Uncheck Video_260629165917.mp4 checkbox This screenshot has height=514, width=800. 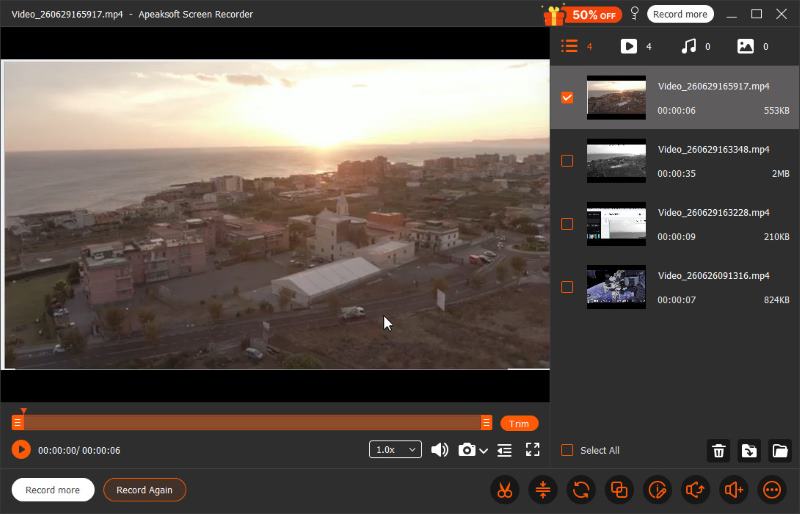pyautogui.click(x=567, y=97)
